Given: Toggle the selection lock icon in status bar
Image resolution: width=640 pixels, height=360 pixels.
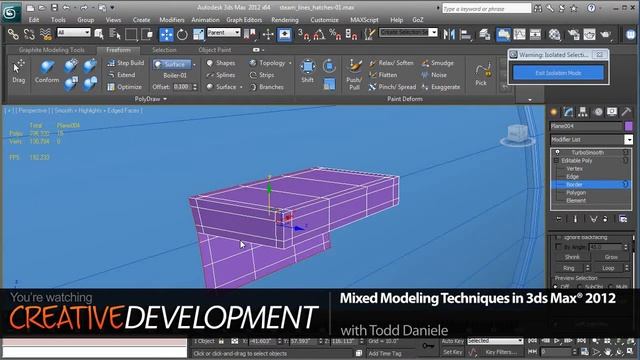Looking at the screenshot, I should [x=221, y=341].
